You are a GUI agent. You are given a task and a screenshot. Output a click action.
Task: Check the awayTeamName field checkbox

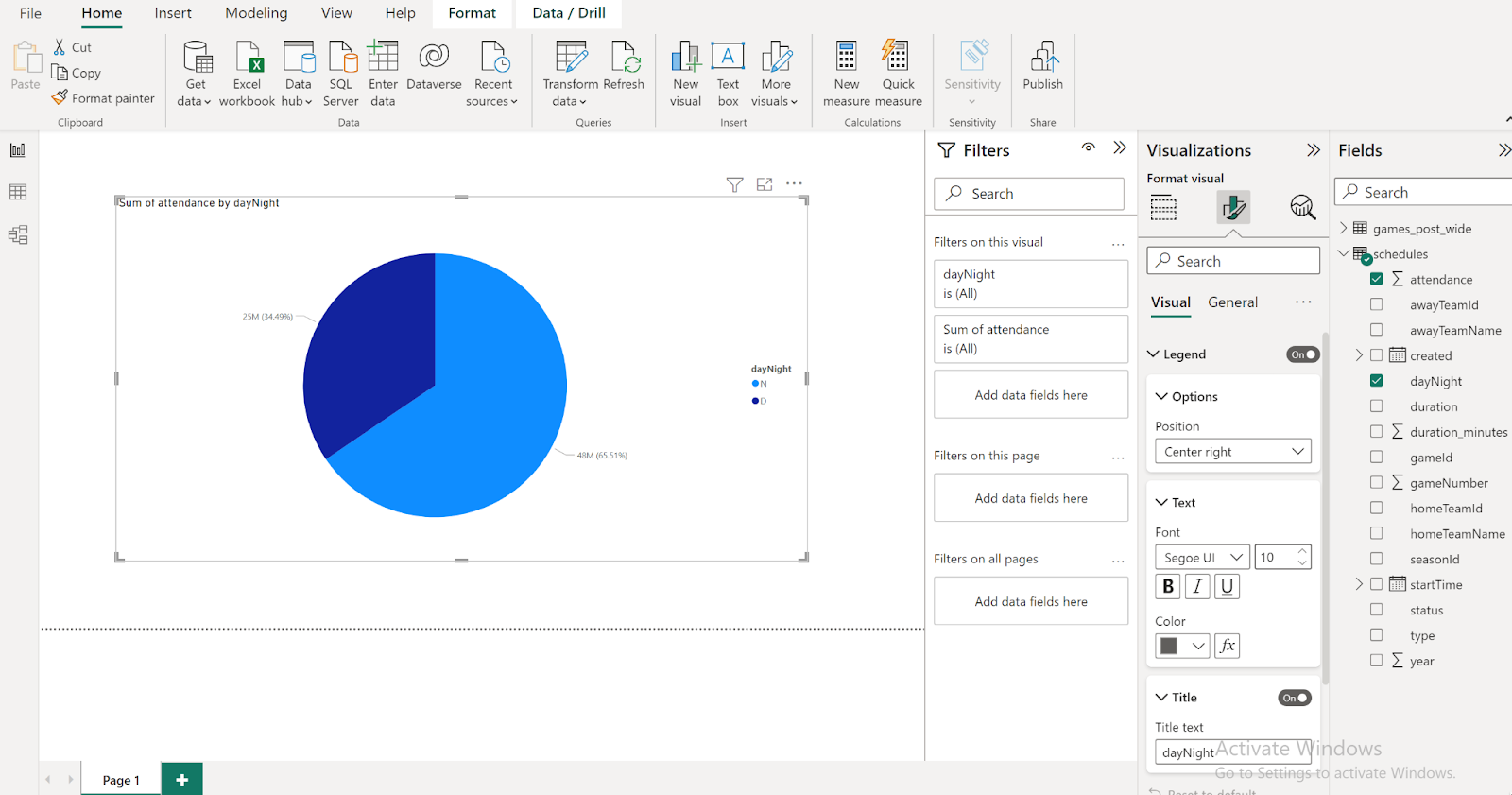[1376, 330]
